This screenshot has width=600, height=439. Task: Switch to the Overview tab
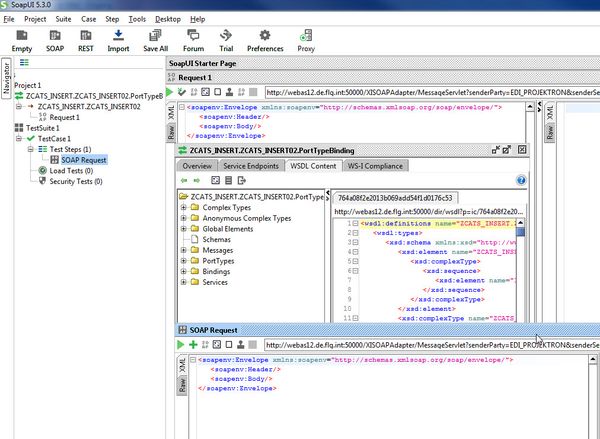197,166
